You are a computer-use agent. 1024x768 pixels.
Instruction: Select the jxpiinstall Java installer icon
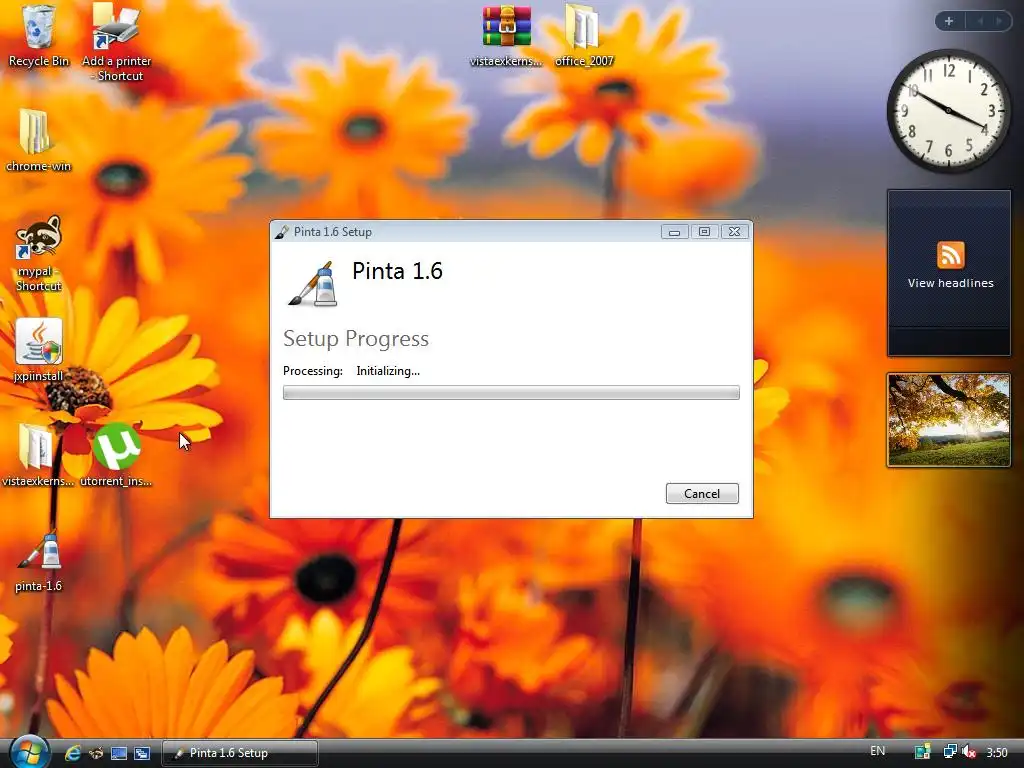click(x=39, y=349)
